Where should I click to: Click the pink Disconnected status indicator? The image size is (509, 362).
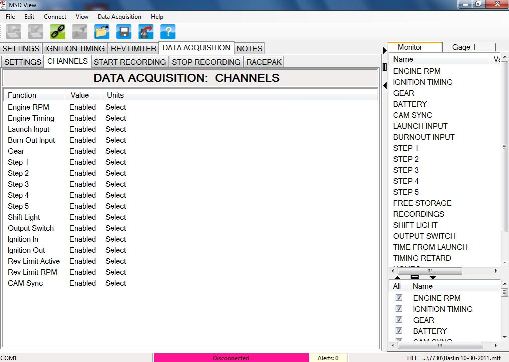coord(231,358)
